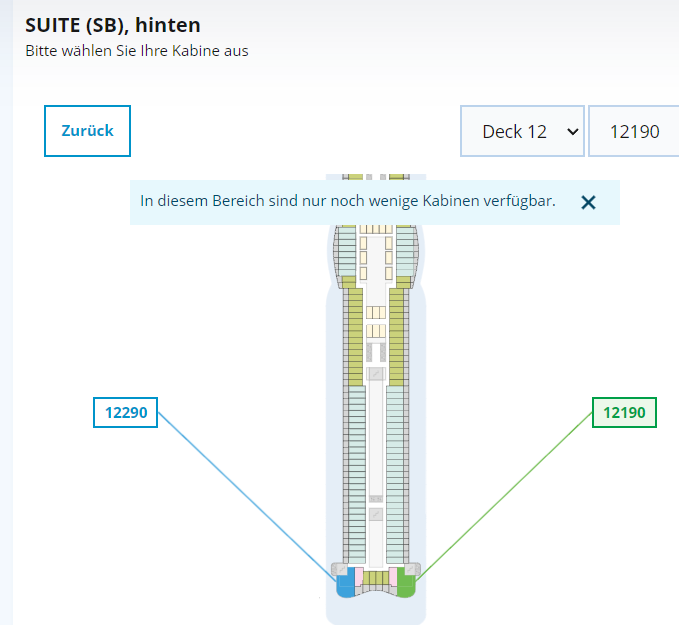Click the right pink cabin at the stern

[393, 577]
